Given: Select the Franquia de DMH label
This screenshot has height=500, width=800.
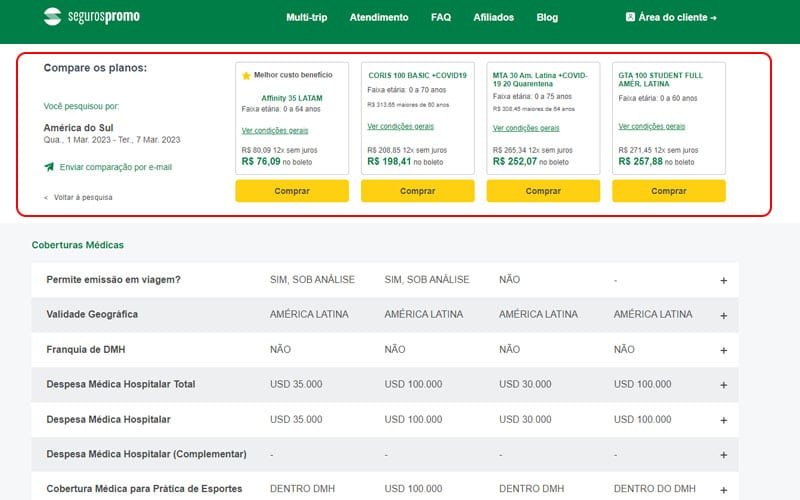Looking at the screenshot, I should (86, 349).
